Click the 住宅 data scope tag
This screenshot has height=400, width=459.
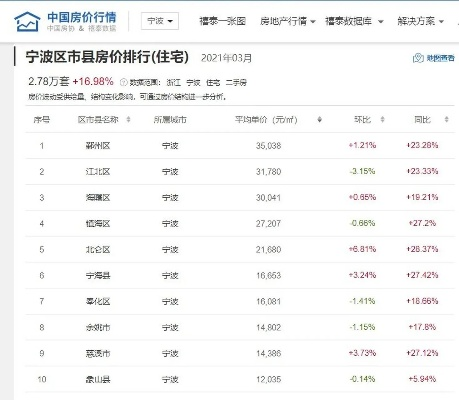pyautogui.click(x=213, y=82)
